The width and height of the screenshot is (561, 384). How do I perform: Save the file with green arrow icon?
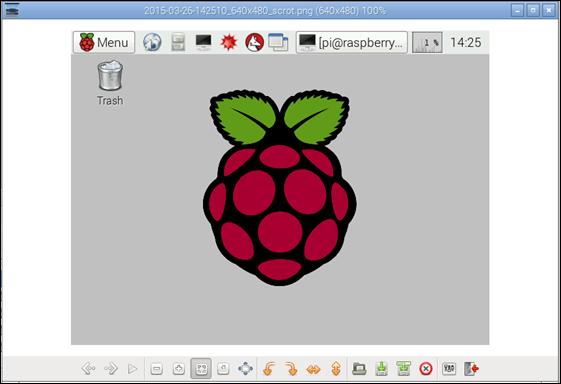381,368
